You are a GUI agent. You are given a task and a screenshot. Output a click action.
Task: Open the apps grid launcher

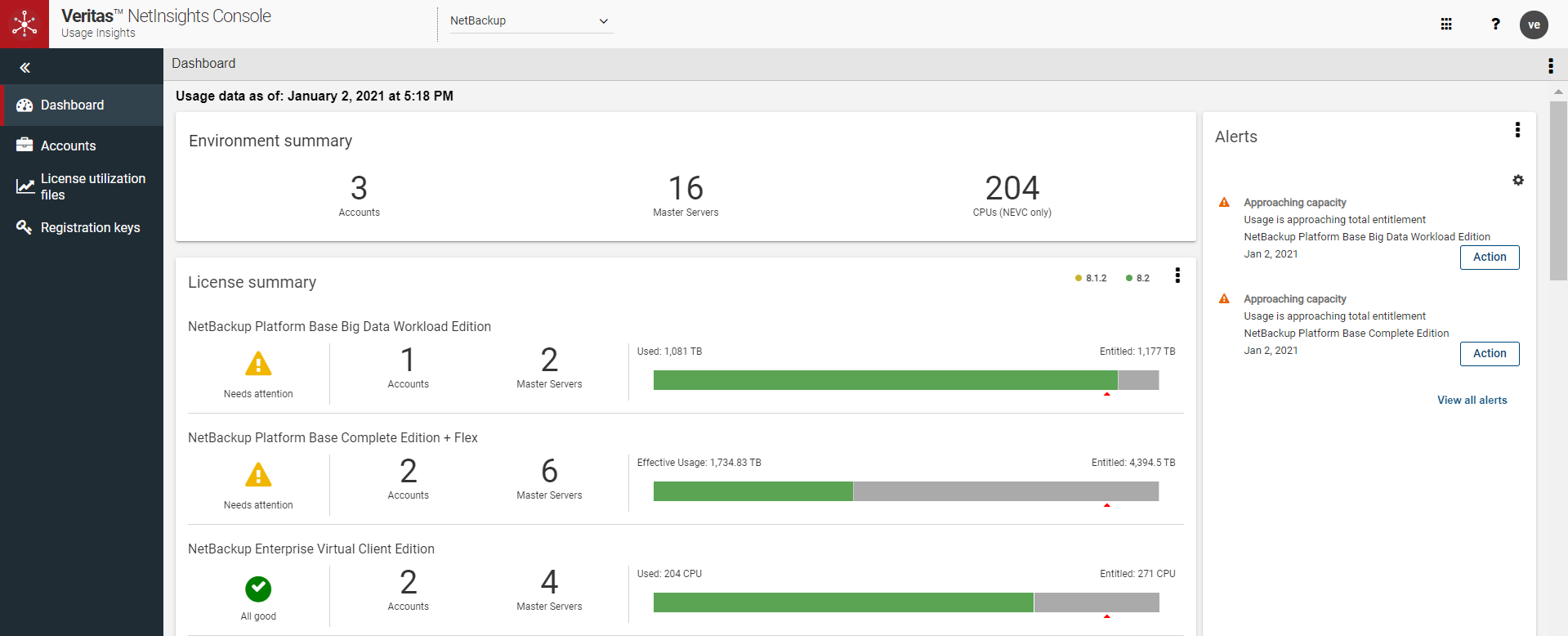coord(1446,24)
